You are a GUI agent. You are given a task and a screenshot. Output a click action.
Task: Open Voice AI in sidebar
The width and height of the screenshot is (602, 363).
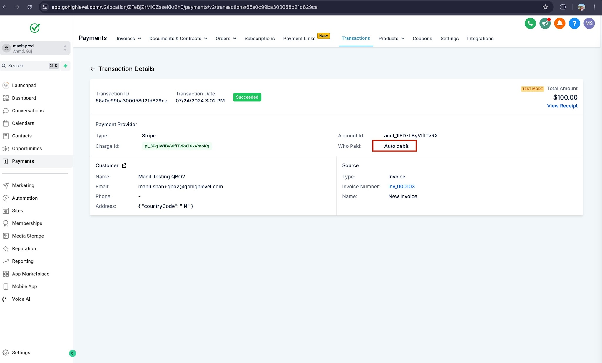click(21, 299)
